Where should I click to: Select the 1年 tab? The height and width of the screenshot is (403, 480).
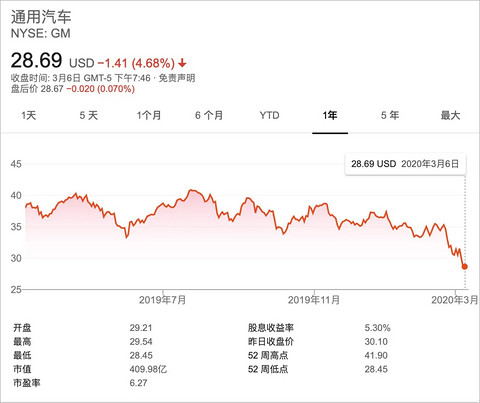tap(330, 115)
